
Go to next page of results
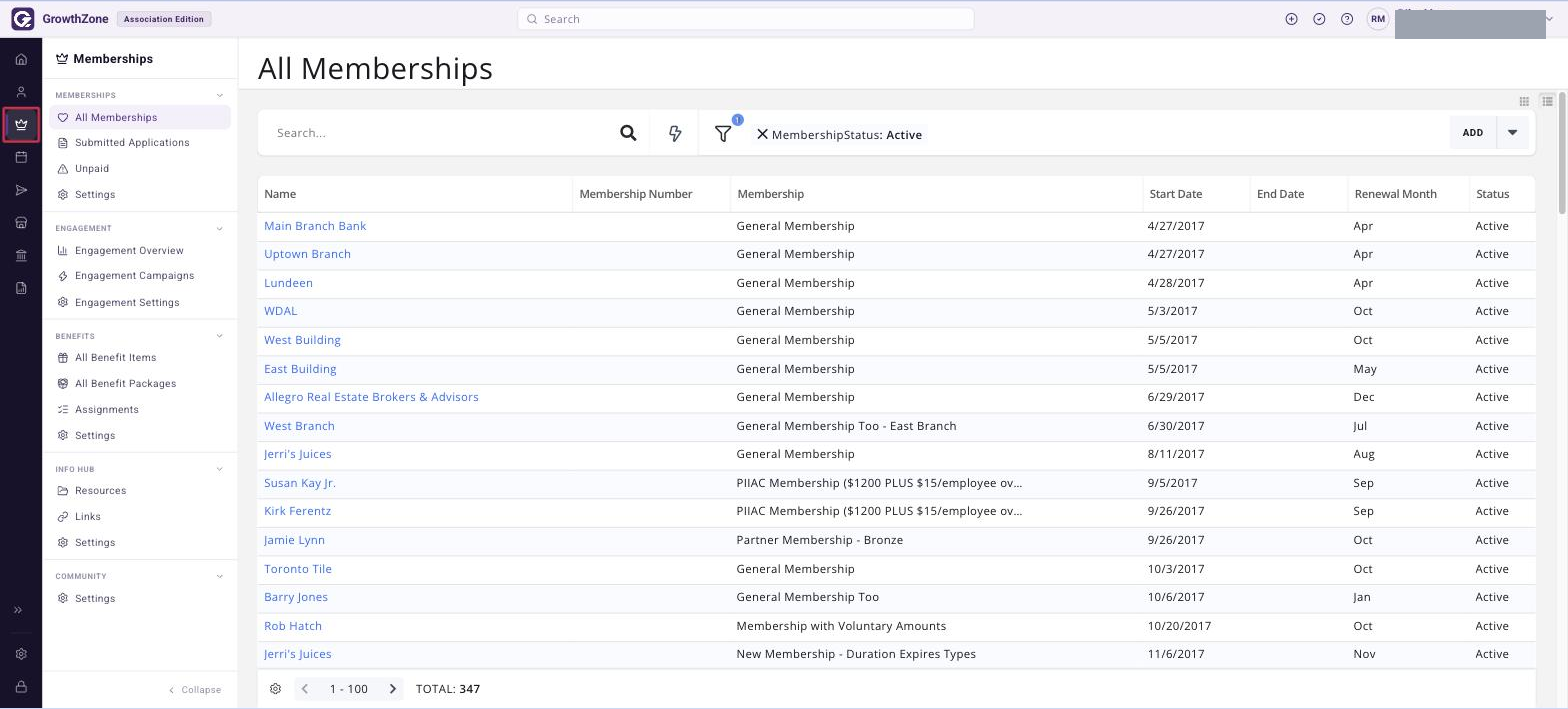393,689
